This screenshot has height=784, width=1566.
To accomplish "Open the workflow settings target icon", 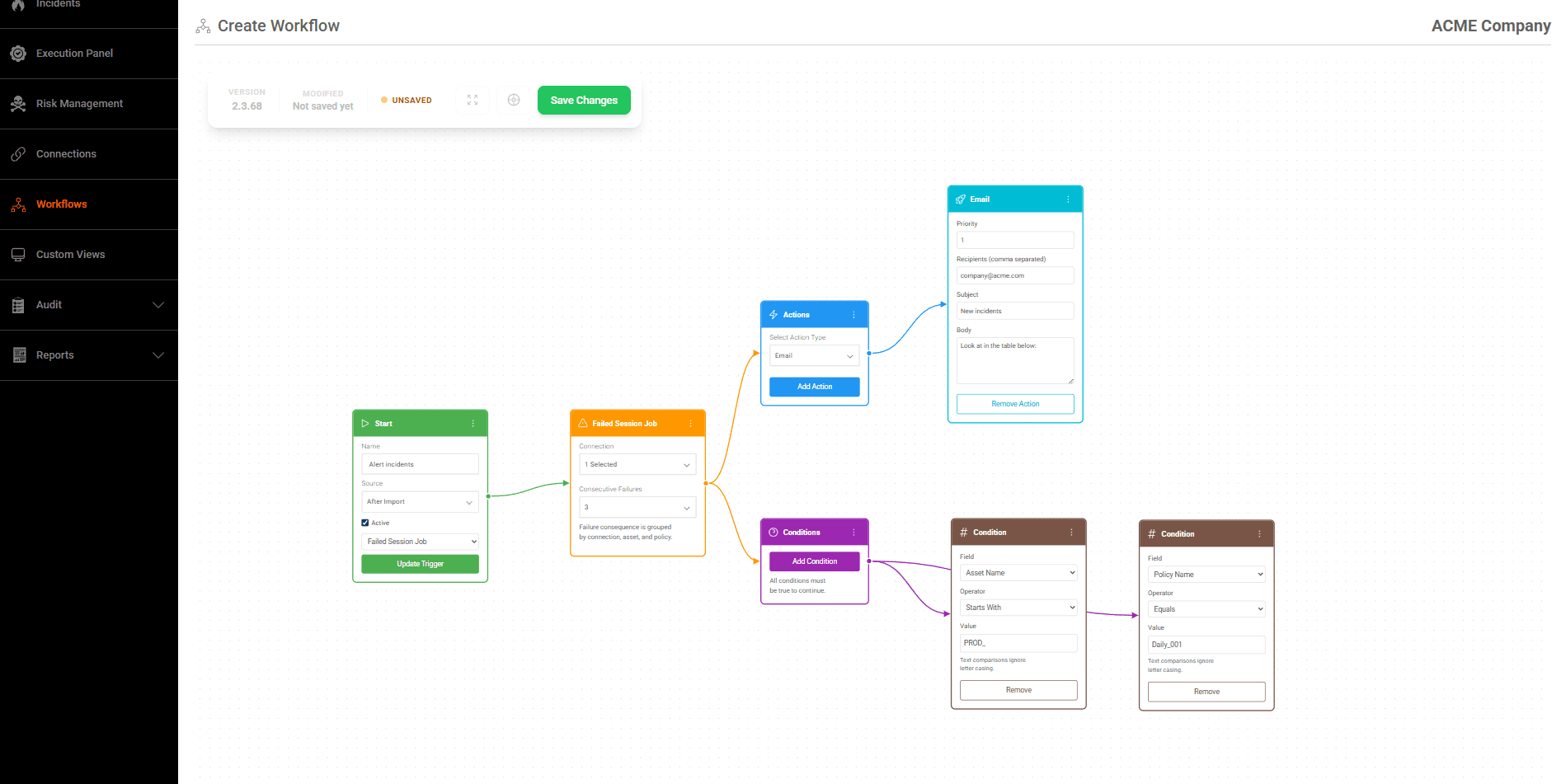I will point(514,100).
